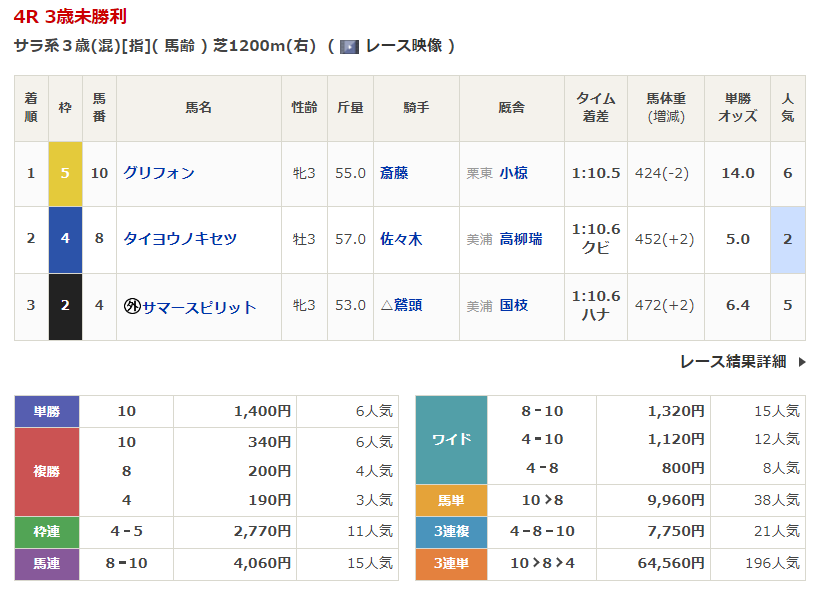Click the yellow frame 5 swatch
Screen dimensions: 821x590
pos(65,173)
